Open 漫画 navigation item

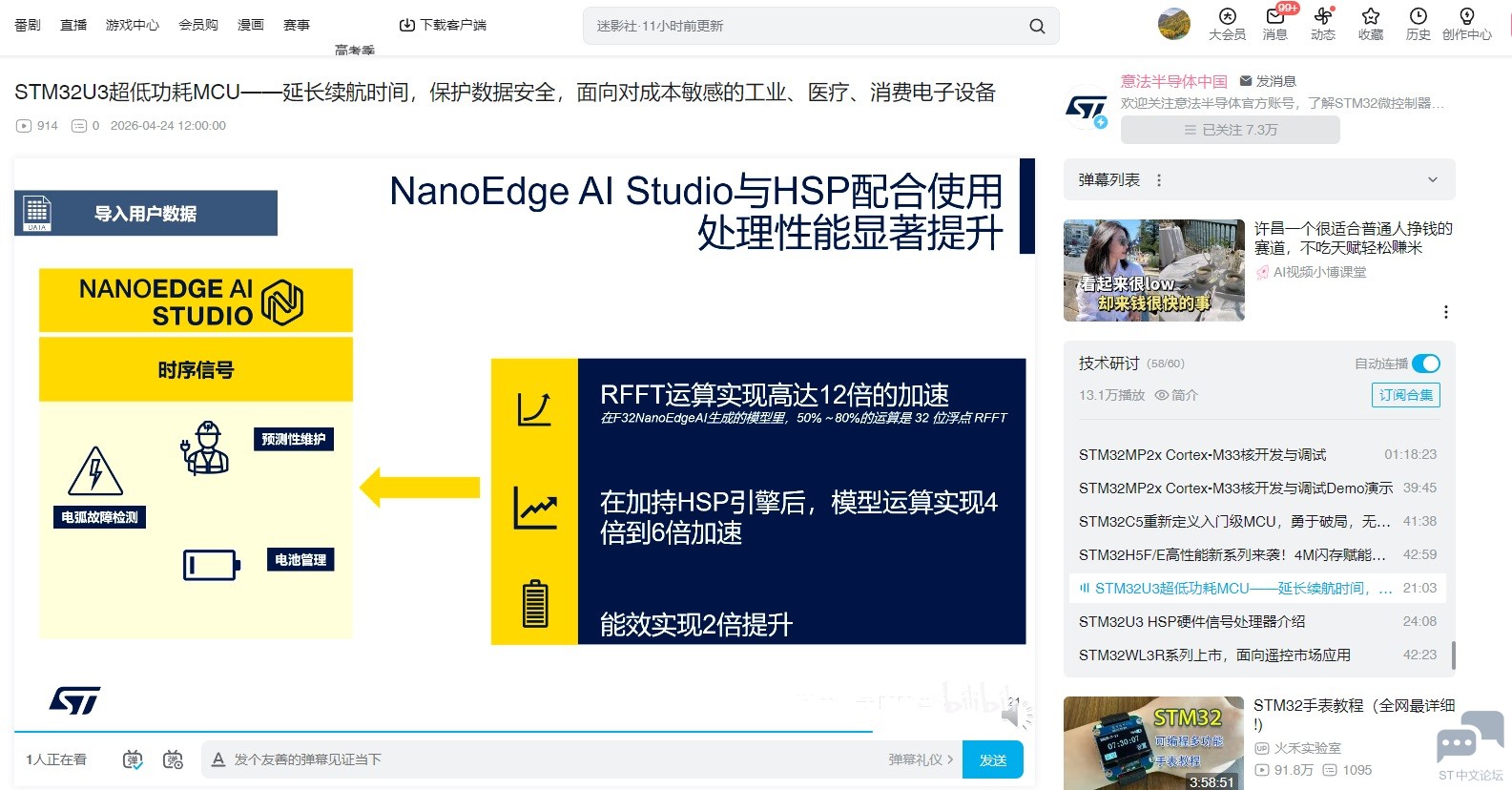pyautogui.click(x=251, y=25)
